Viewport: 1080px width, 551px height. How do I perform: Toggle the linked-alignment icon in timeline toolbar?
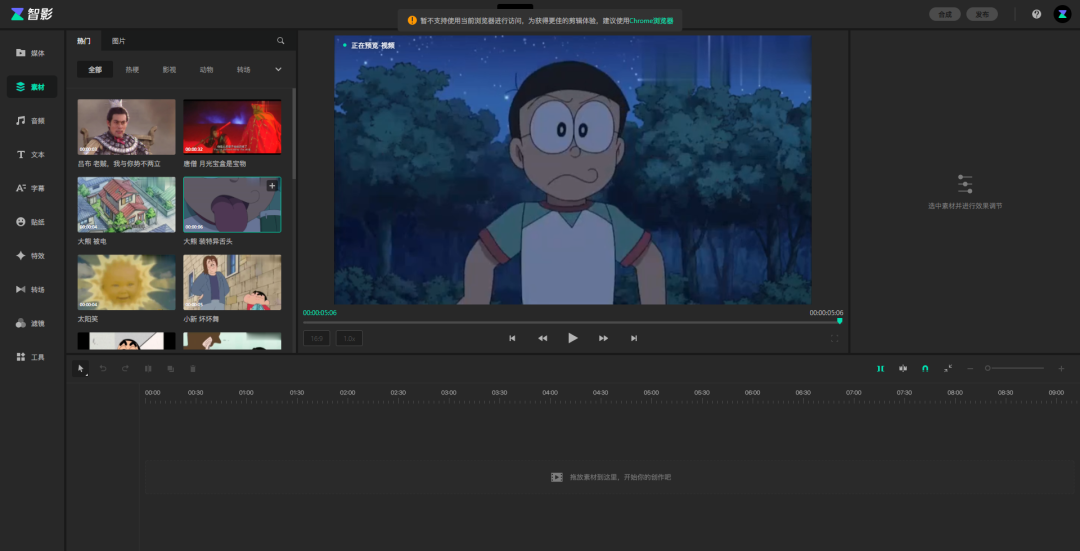(903, 368)
